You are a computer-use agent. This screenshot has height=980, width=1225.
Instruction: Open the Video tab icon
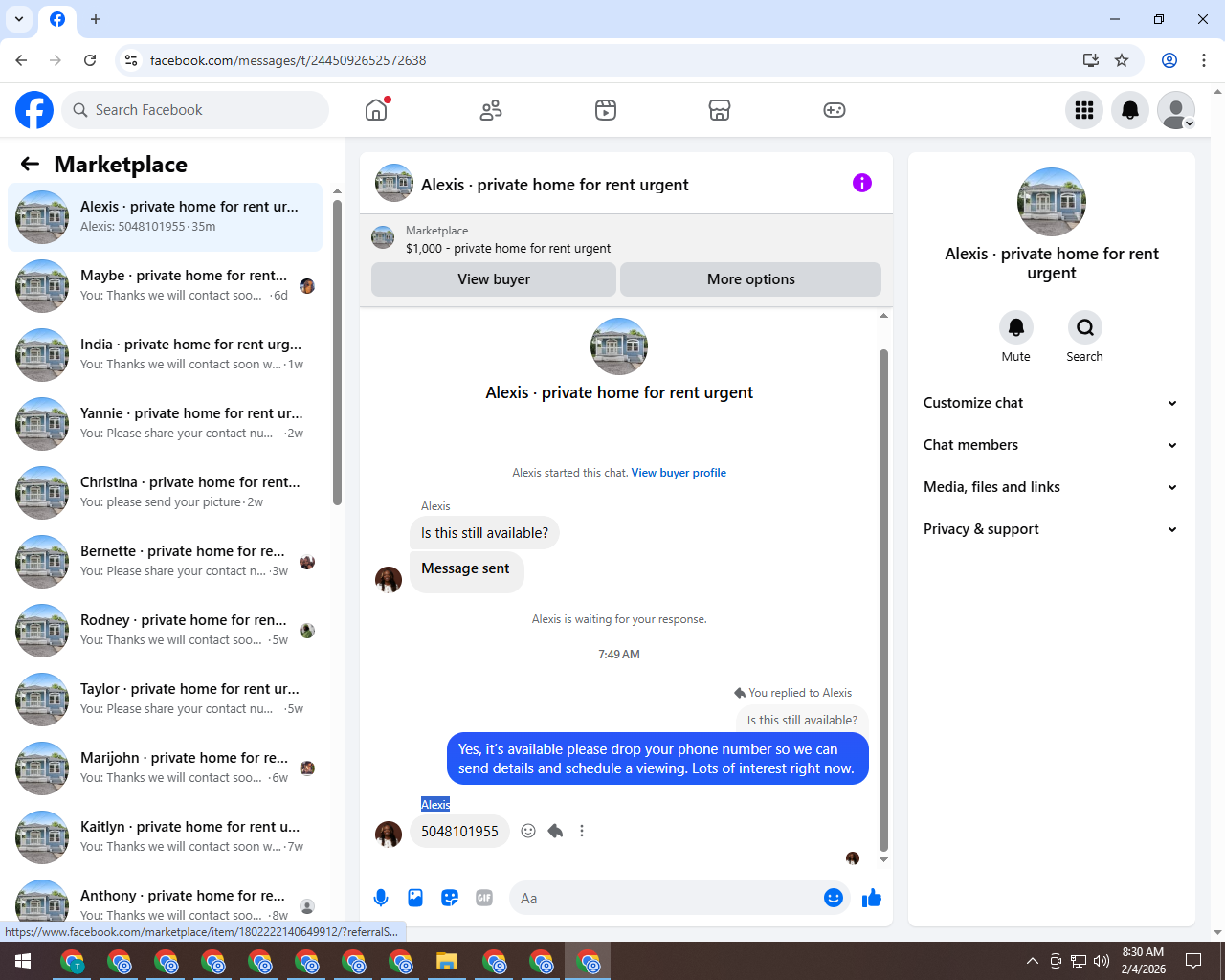coord(606,110)
